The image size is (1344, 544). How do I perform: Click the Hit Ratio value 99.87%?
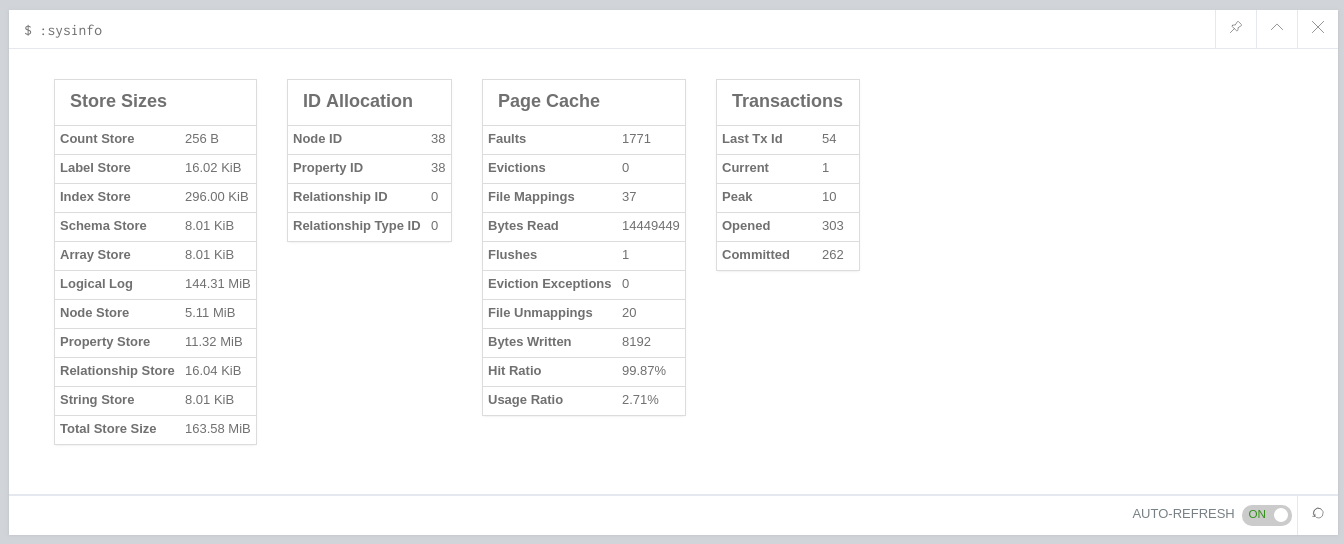point(644,371)
